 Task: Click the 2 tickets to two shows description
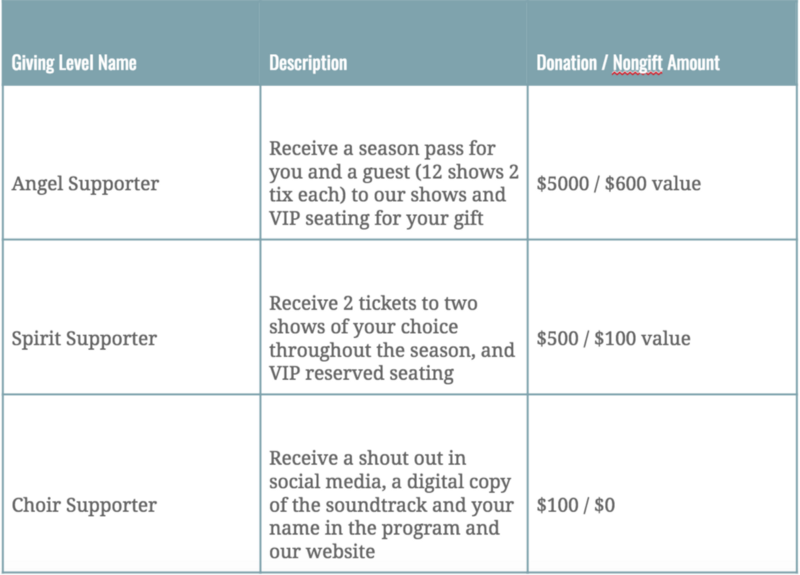392,338
